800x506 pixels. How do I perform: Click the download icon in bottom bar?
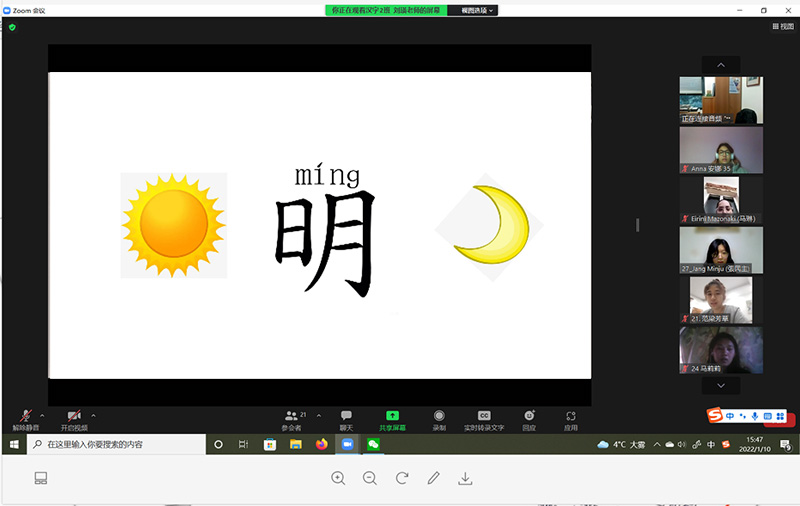pyautogui.click(x=465, y=478)
